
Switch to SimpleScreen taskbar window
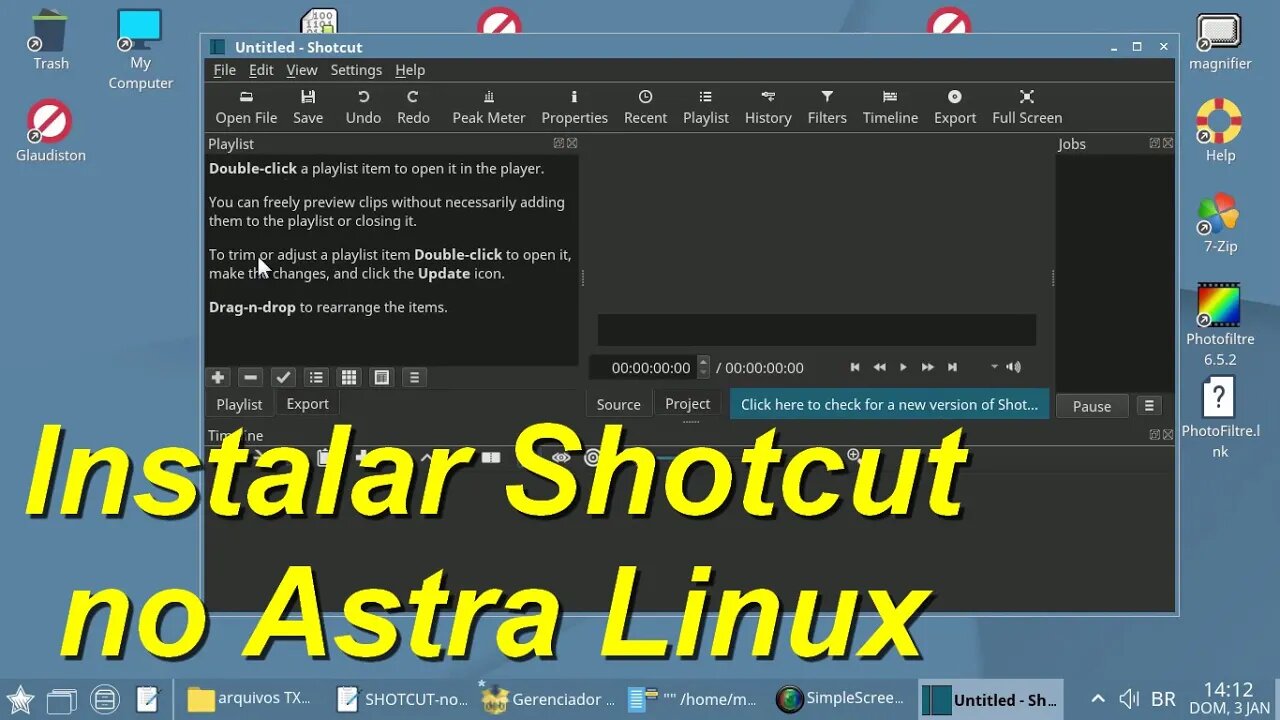coord(840,699)
